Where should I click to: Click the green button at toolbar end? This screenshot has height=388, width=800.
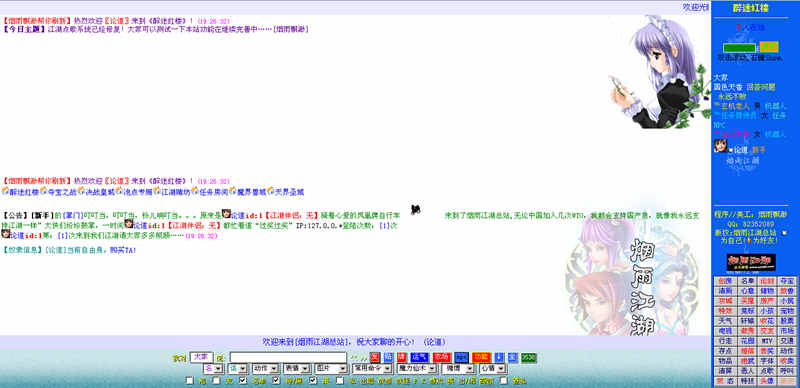[x=529, y=357]
